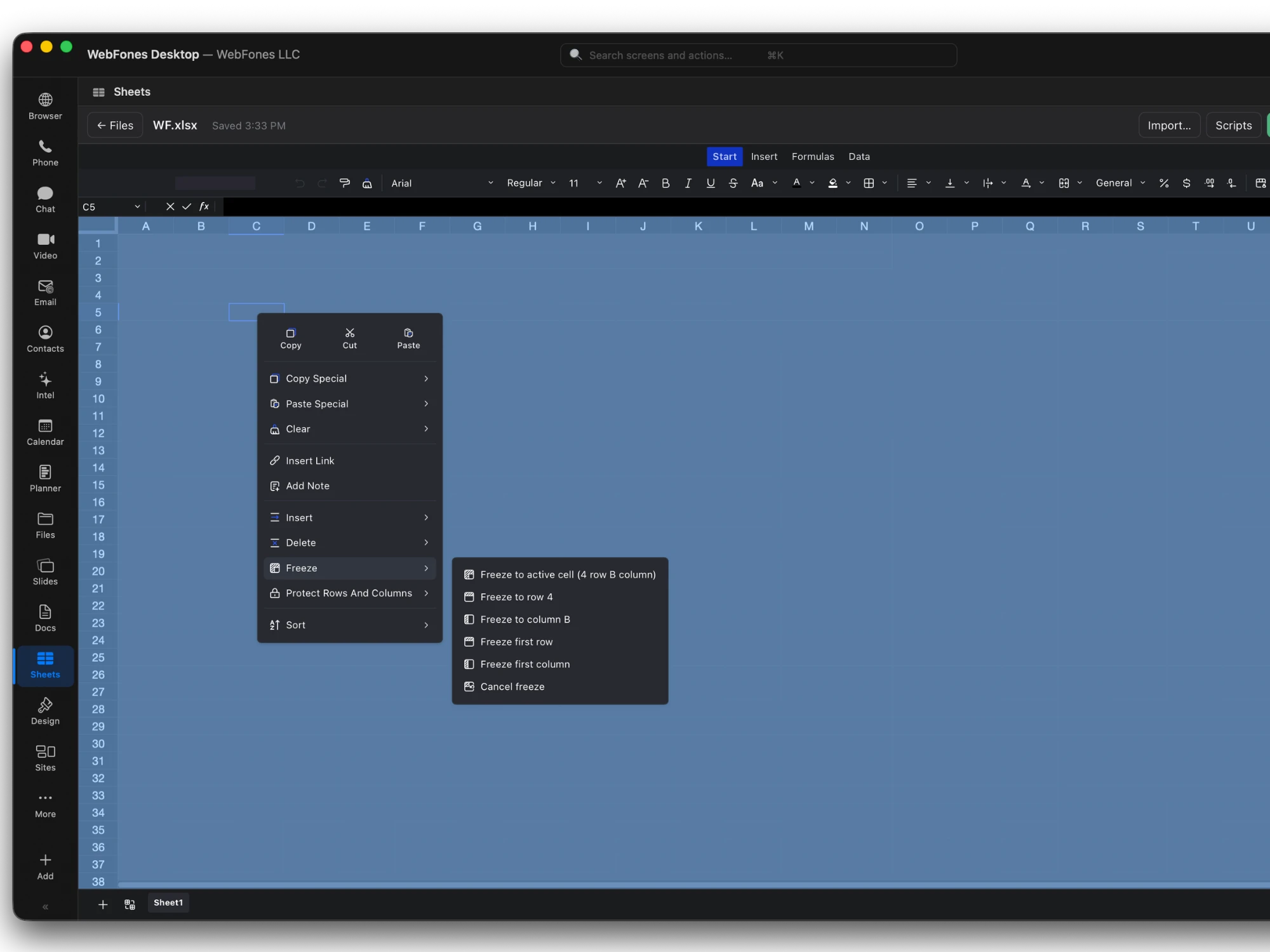This screenshot has height=952, width=1270.
Task: Open the Browser app in sidebar
Action: click(45, 107)
